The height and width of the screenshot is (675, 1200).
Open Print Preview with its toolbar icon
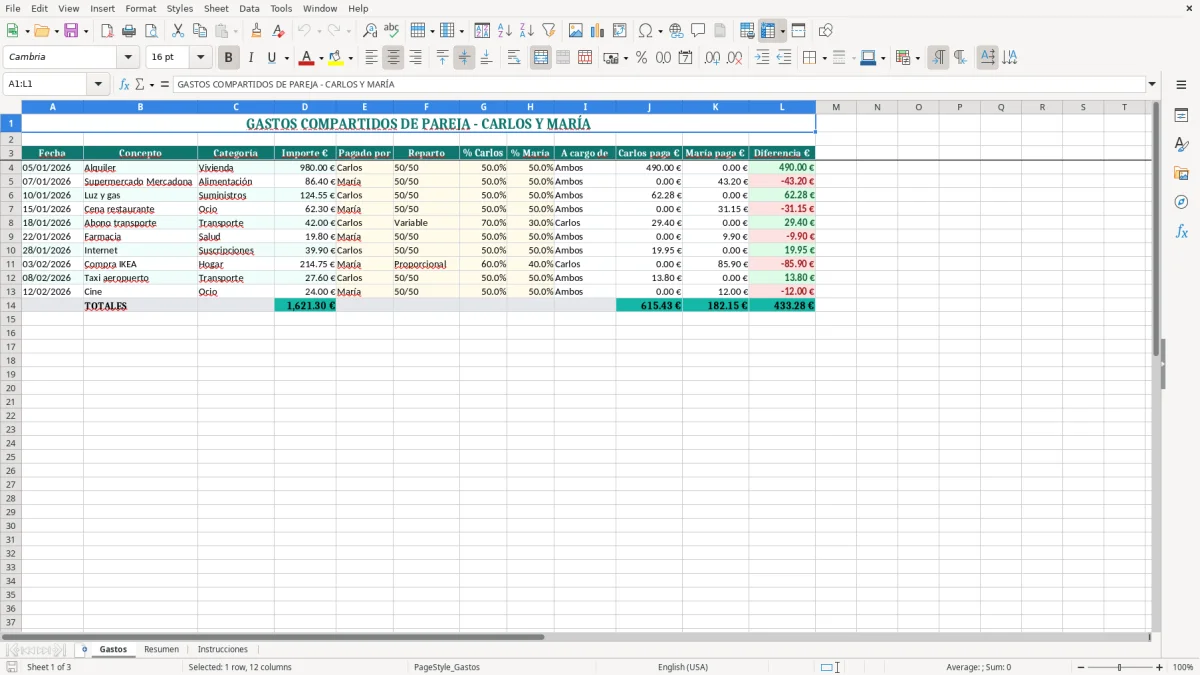[x=151, y=31]
